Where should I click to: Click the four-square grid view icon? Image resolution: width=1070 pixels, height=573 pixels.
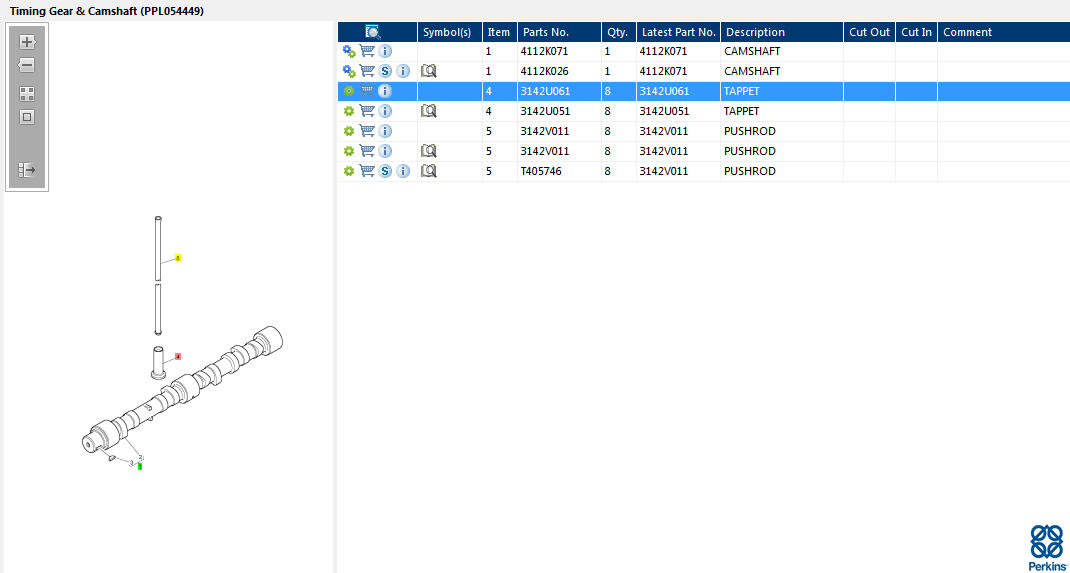tap(27, 94)
